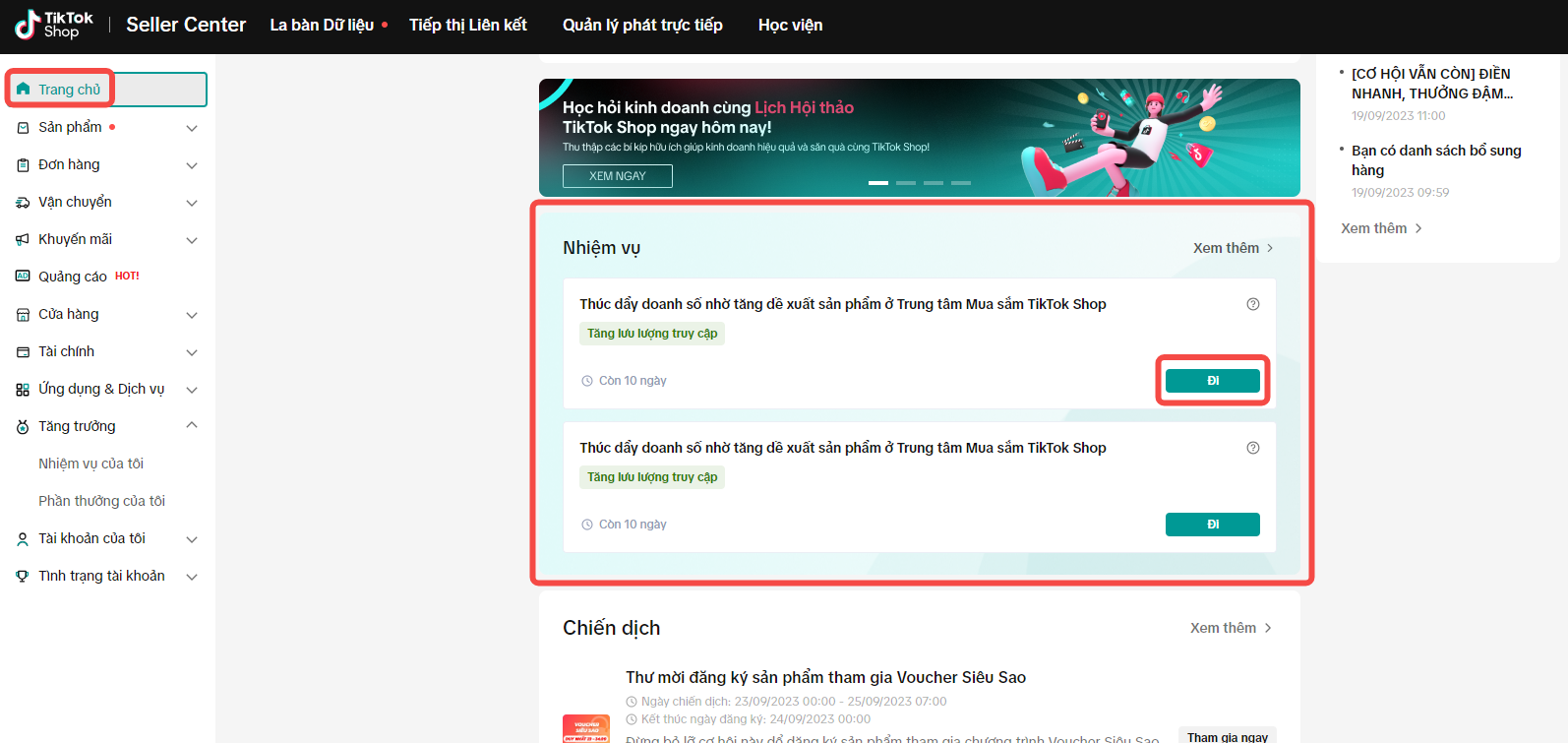1568x743 pixels.
Task: Click Đi button on second task card
Action: pyautogui.click(x=1213, y=525)
